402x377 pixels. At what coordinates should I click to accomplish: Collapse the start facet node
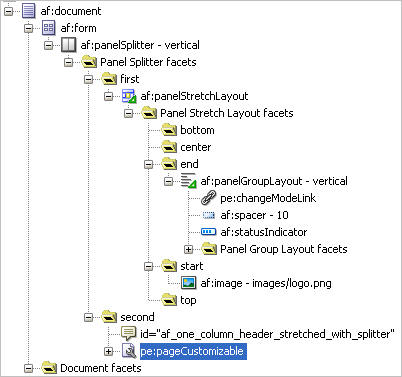(x=149, y=266)
